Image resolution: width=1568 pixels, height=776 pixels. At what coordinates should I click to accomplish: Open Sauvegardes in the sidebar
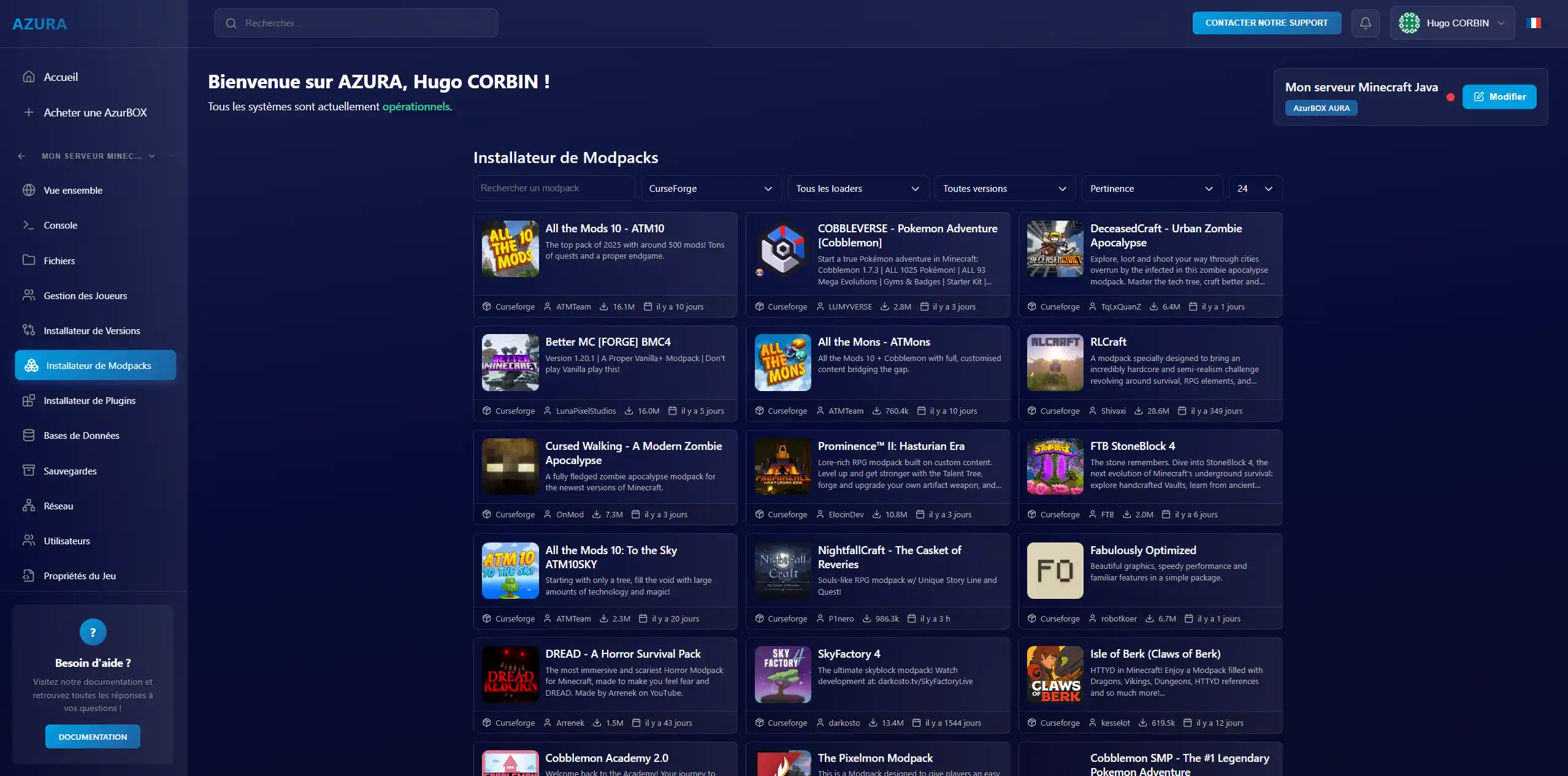[x=70, y=471]
